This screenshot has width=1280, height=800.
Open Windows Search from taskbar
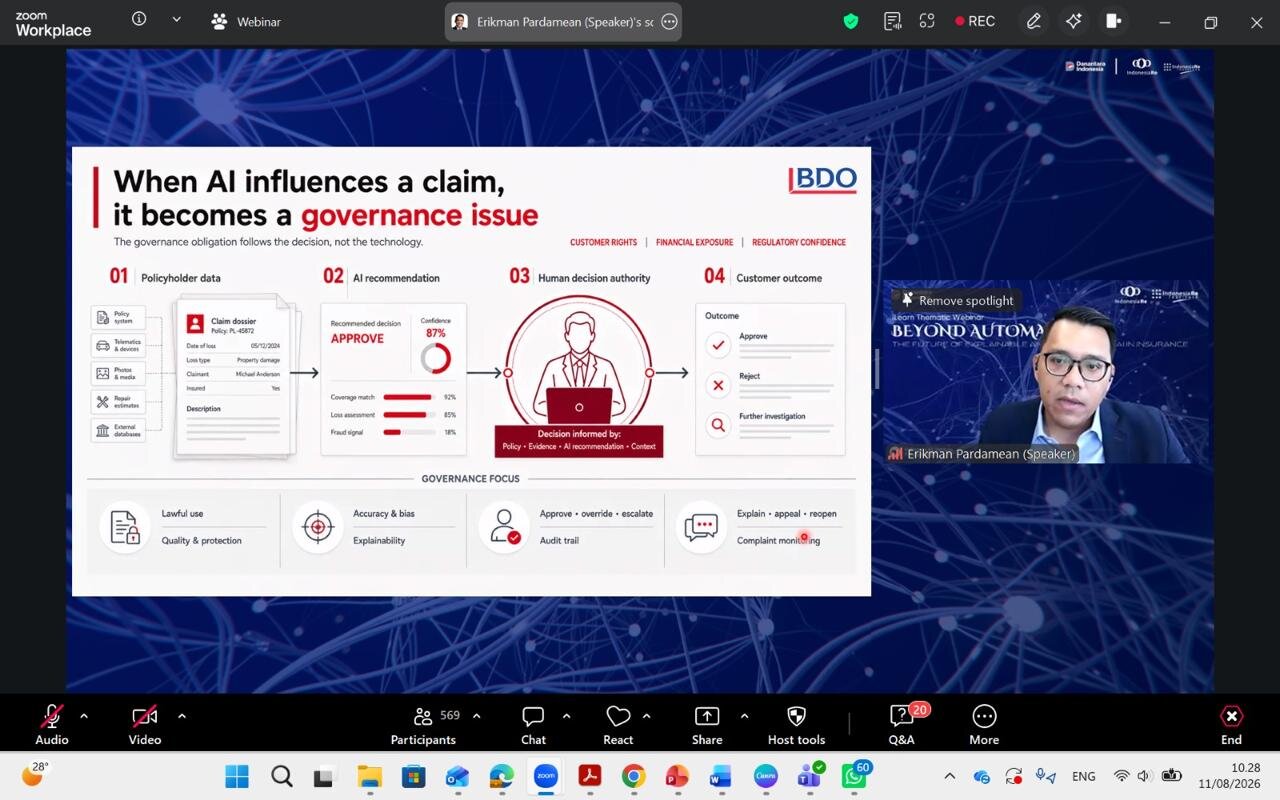[281, 777]
